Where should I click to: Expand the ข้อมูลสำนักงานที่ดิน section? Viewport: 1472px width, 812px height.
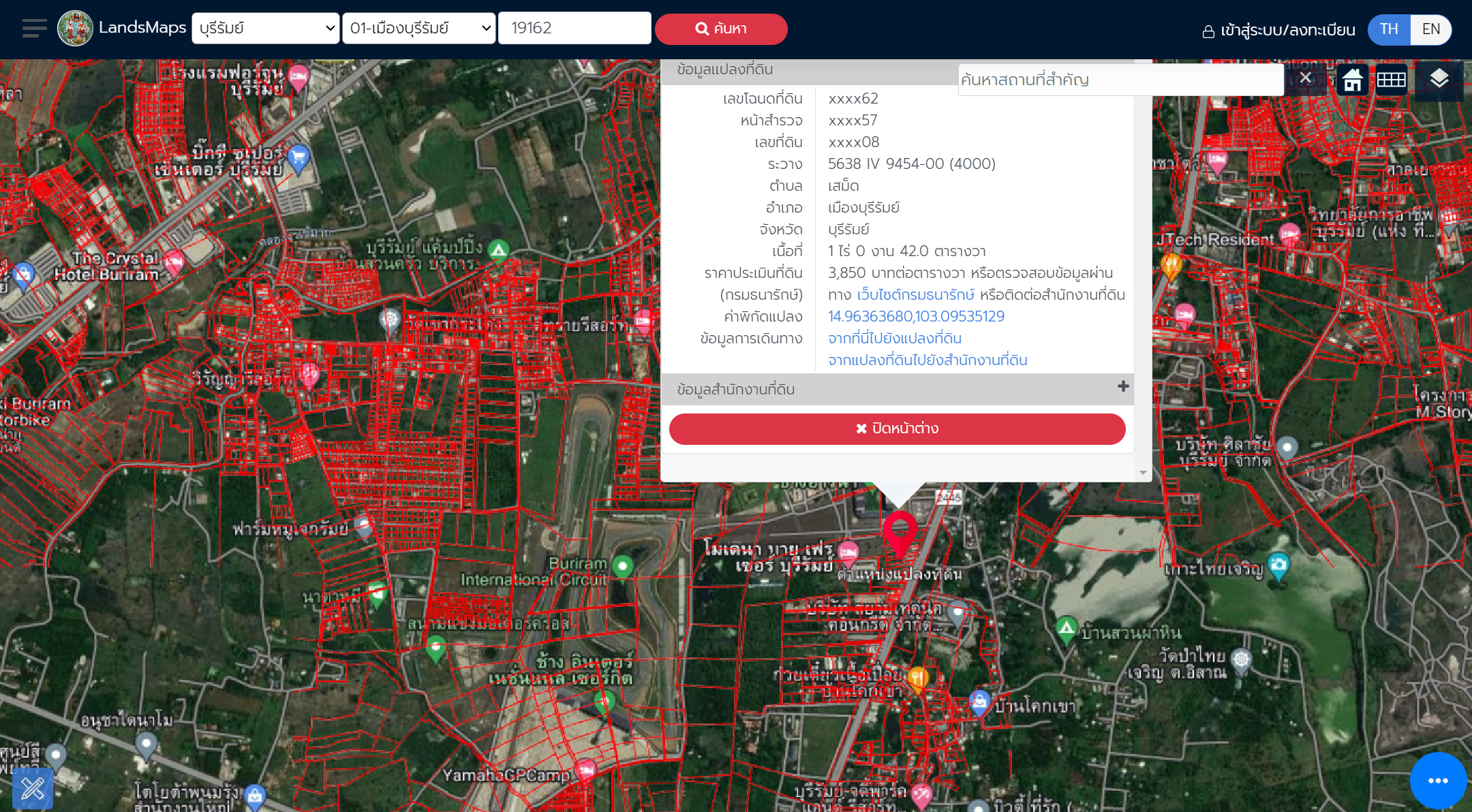tap(1123, 387)
